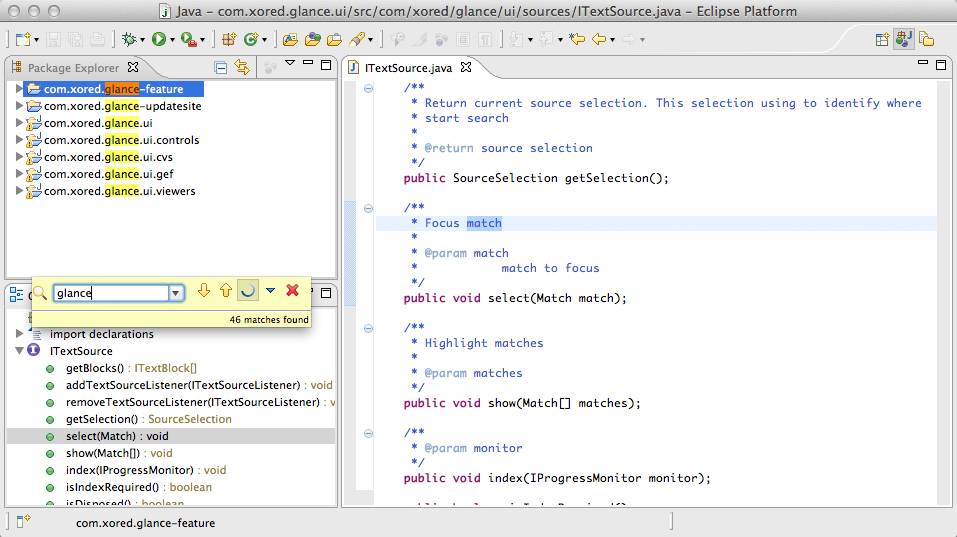This screenshot has width=957, height=537.
Task: Toggle Link with Editor in Package Explorer
Action: coord(242,68)
